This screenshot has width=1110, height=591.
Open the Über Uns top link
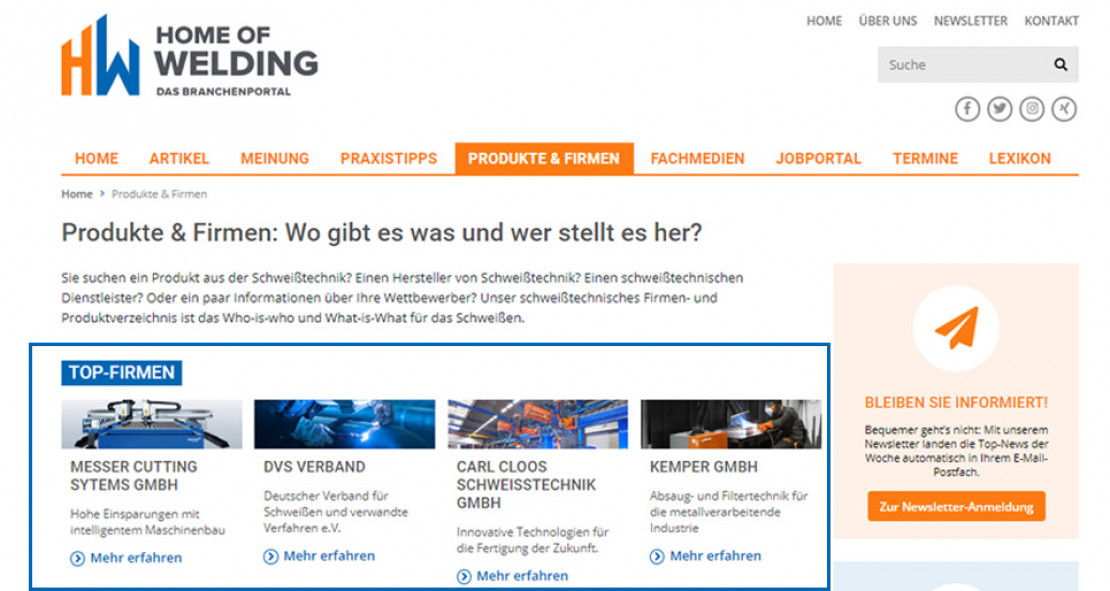point(887,21)
